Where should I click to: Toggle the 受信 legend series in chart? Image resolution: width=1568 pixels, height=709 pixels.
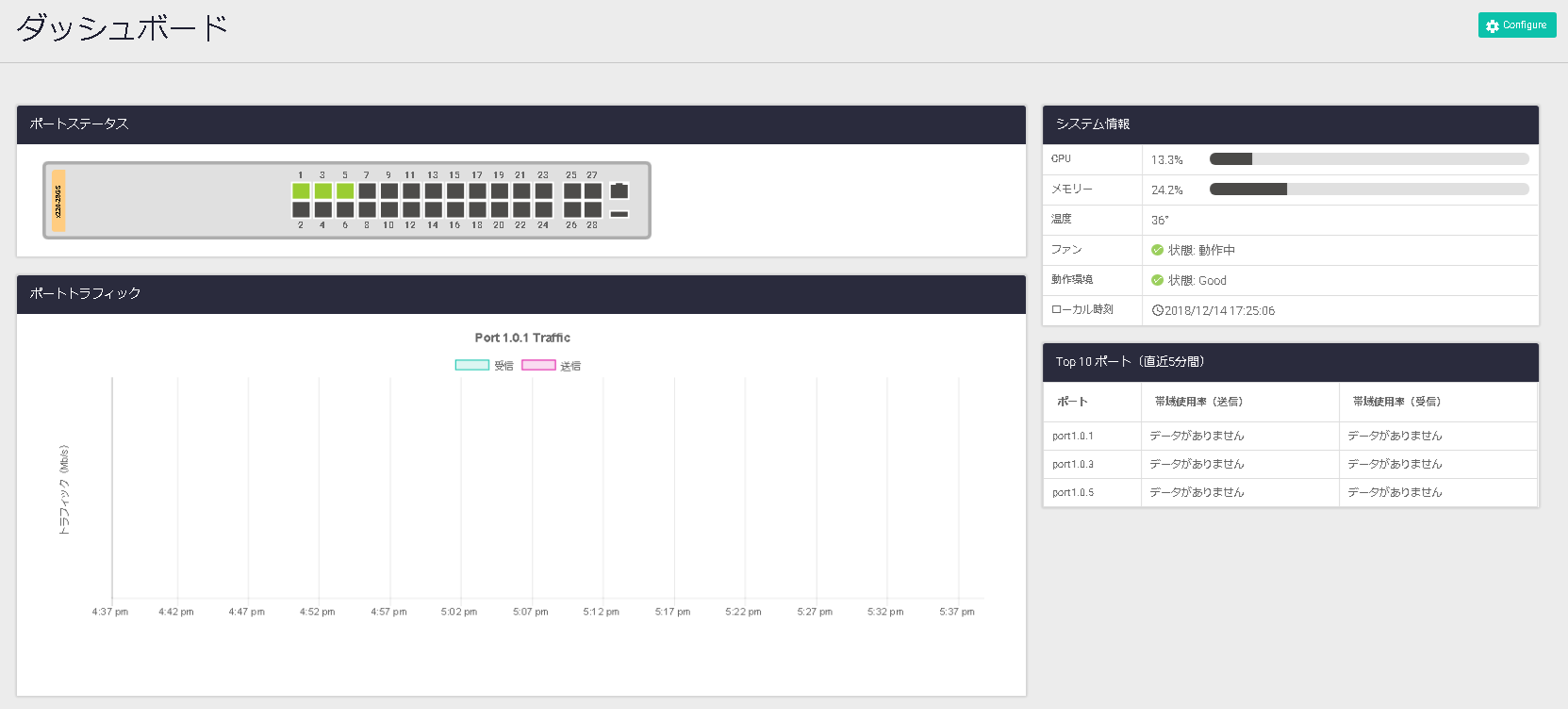pyautogui.click(x=472, y=366)
